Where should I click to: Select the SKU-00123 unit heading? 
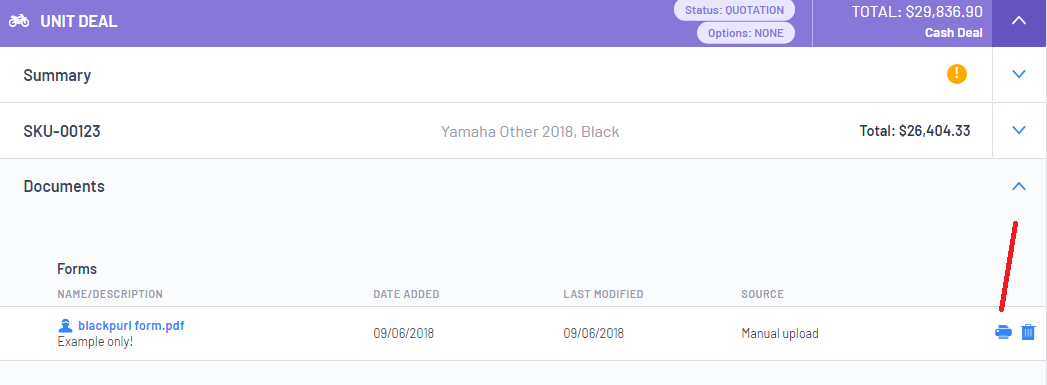point(62,131)
